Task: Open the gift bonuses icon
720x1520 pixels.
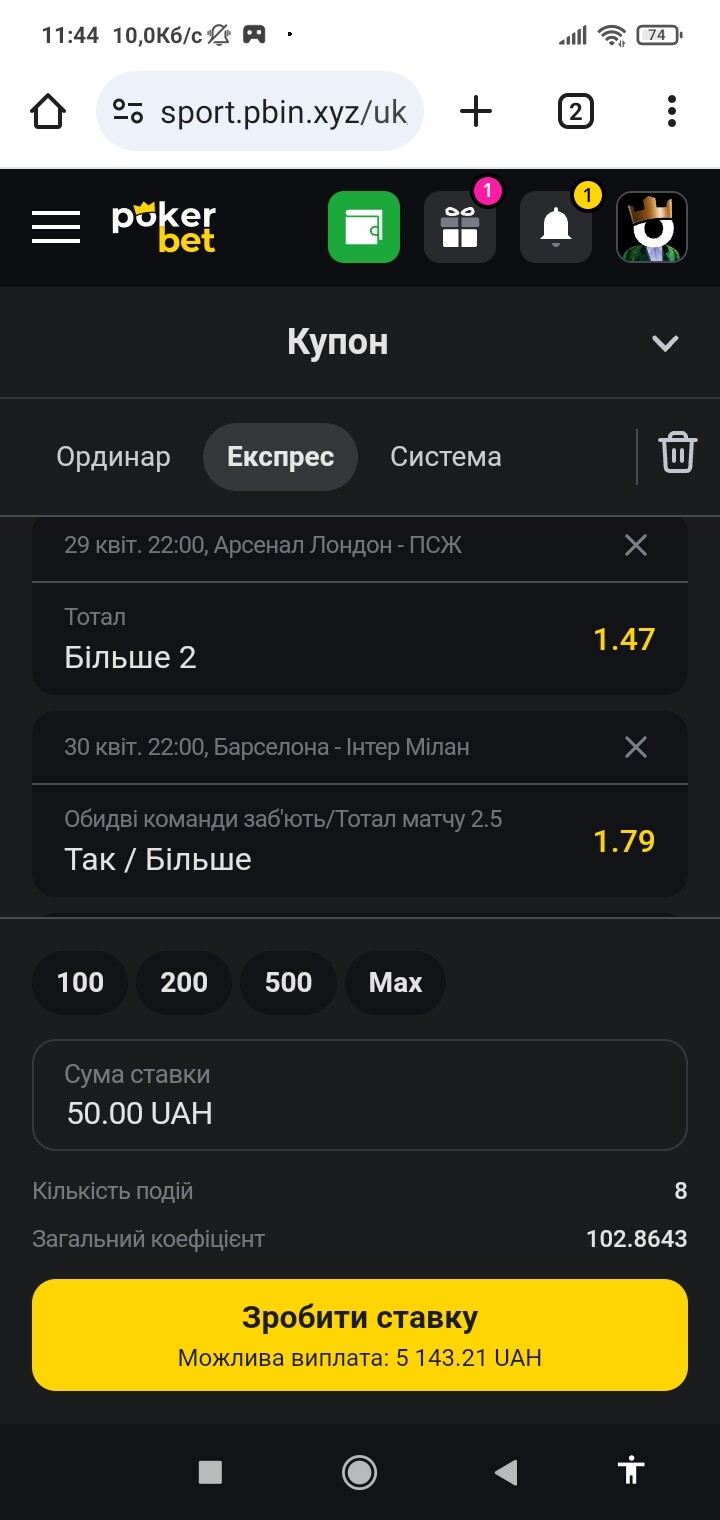Action: (x=460, y=227)
